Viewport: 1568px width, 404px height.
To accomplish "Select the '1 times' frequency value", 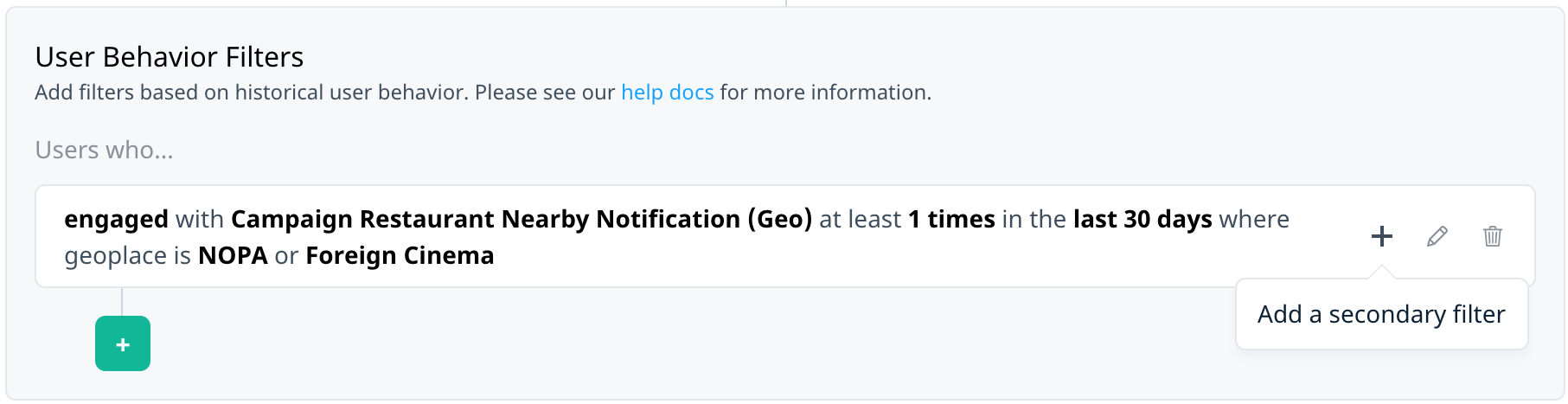I will click(951, 220).
